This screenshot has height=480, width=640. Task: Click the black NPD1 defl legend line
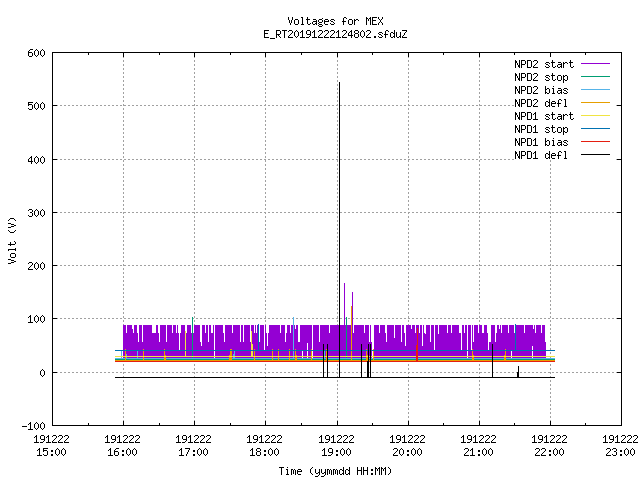click(595, 155)
